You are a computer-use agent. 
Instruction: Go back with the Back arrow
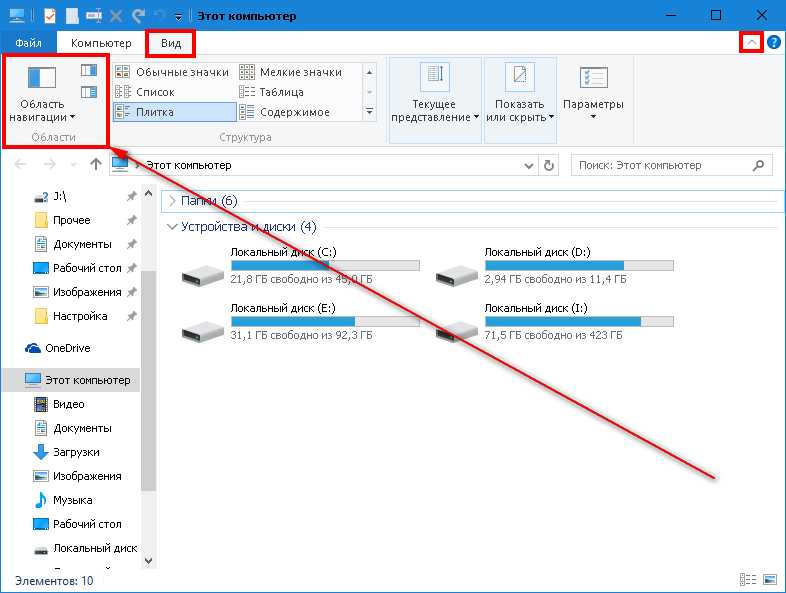[20, 164]
